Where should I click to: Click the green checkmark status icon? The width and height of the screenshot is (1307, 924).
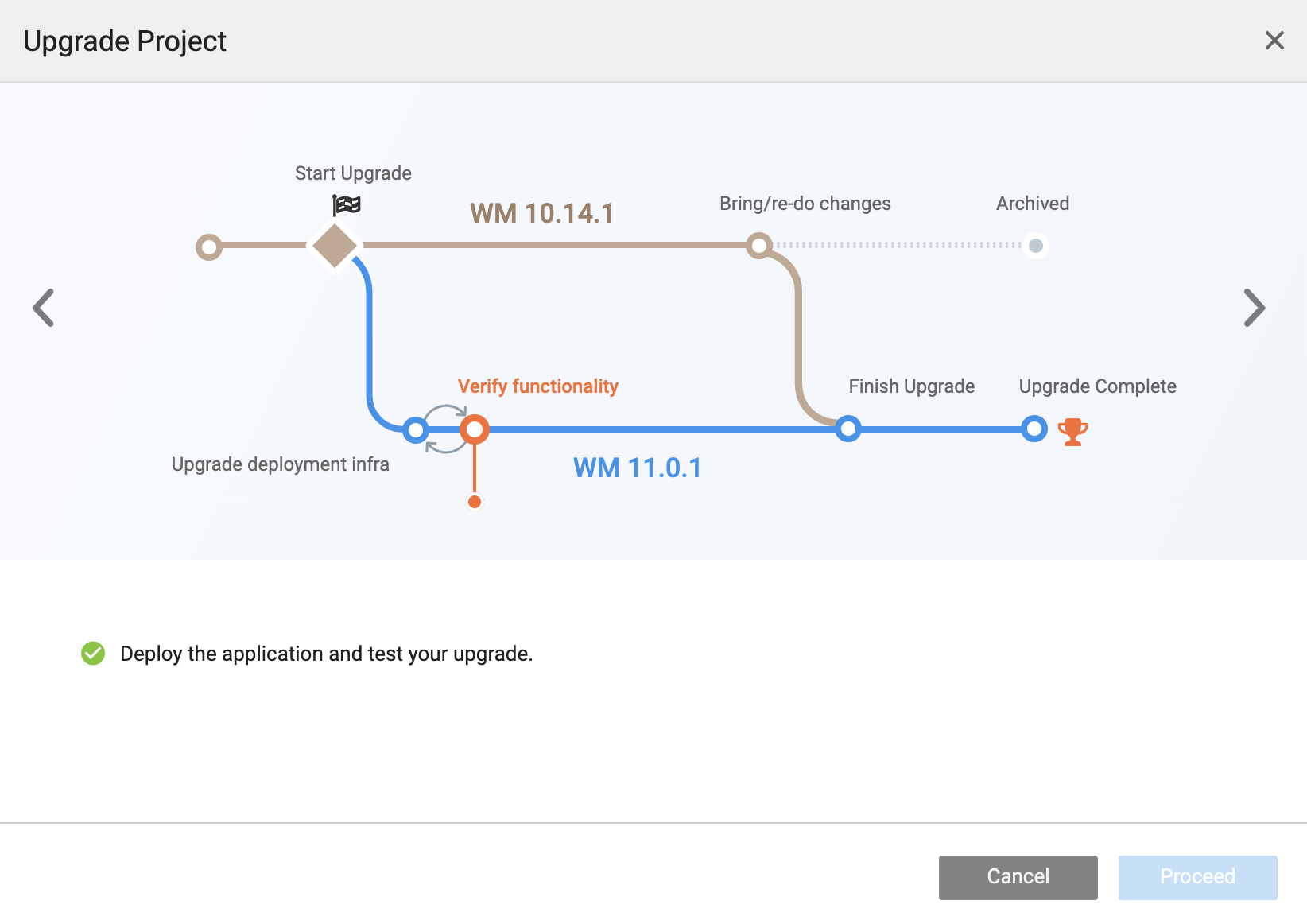93,654
